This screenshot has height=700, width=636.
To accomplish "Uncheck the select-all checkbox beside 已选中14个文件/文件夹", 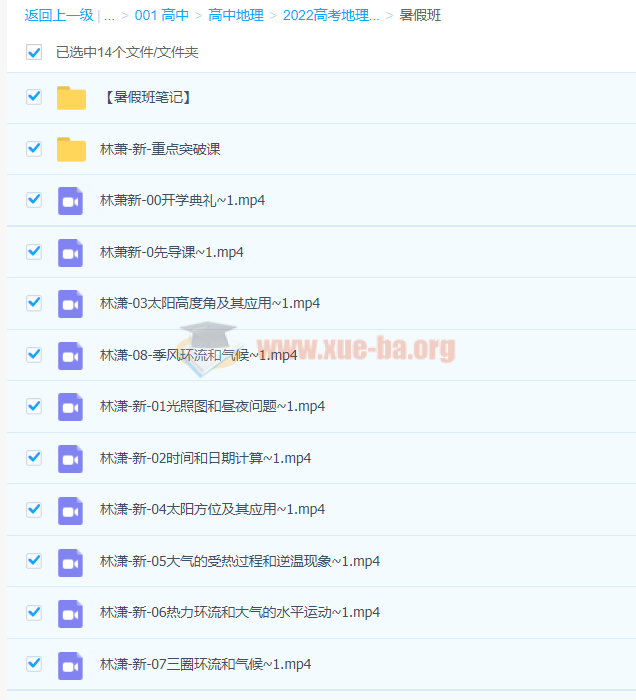I will pyautogui.click(x=34, y=52).
